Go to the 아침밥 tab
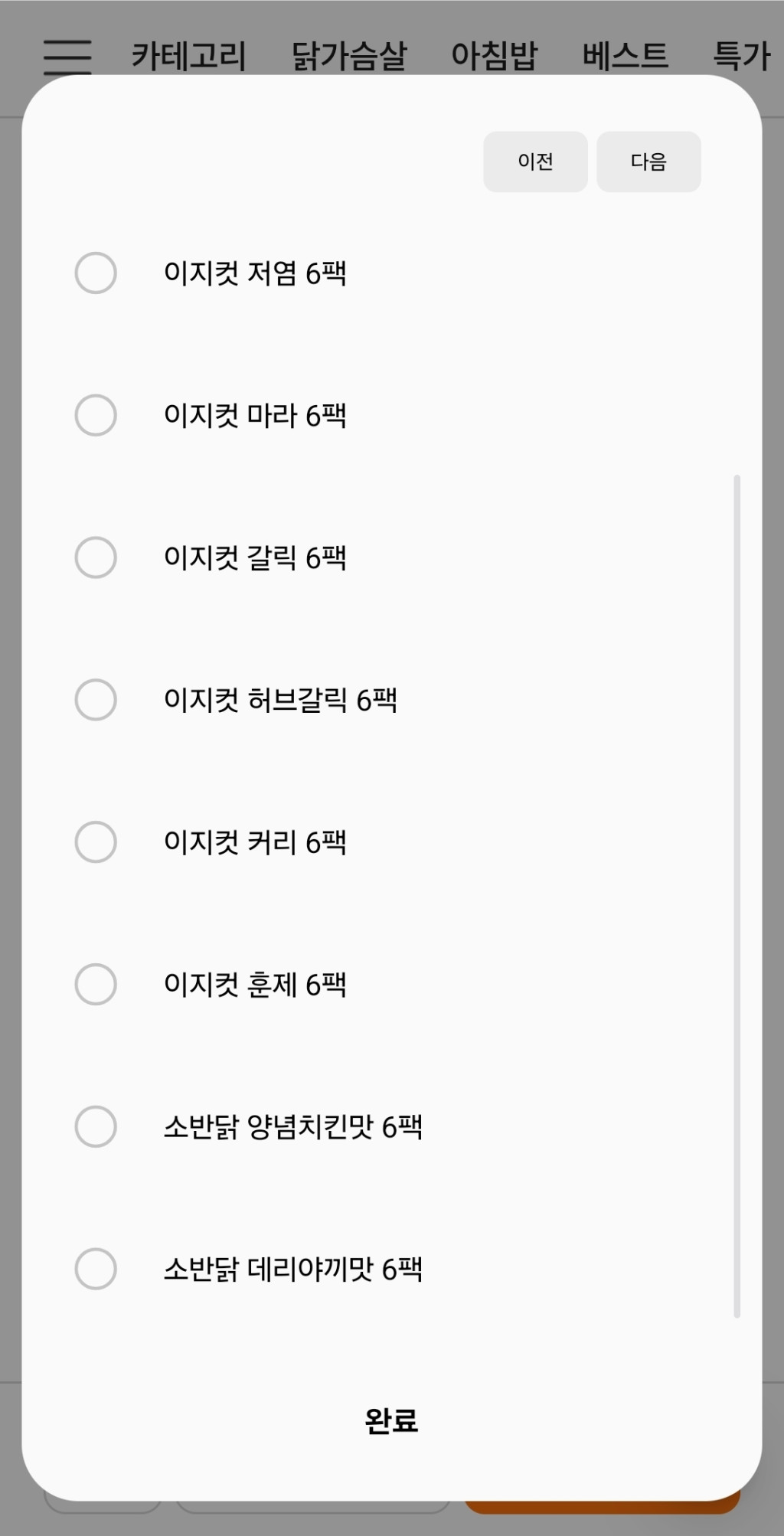 click(495, 56)
